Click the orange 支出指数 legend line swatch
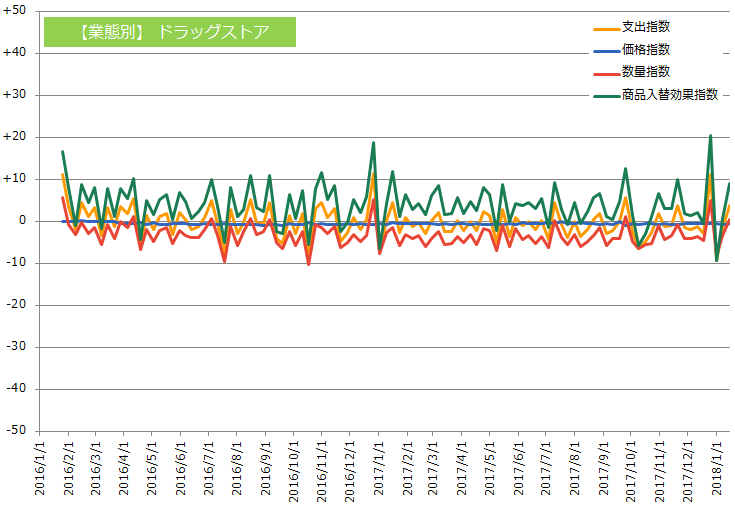The height and width of the screenshot is (510, 735). (x=607, y=29)
